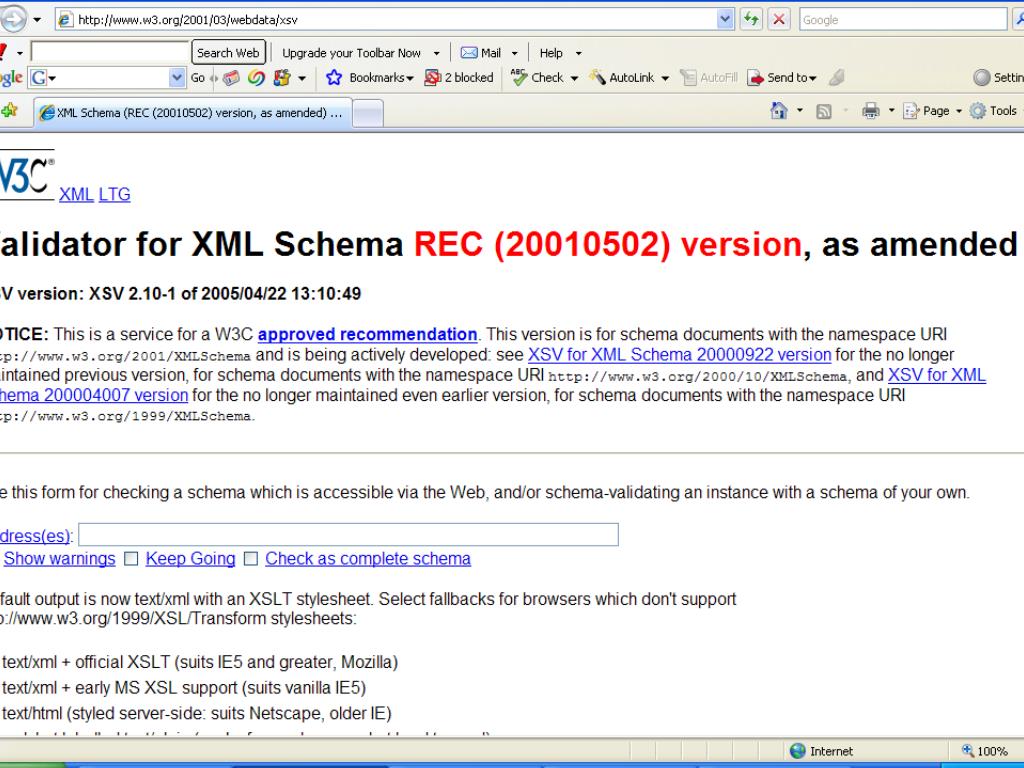Click the Go button on Google toolbar

click(198, 78)
